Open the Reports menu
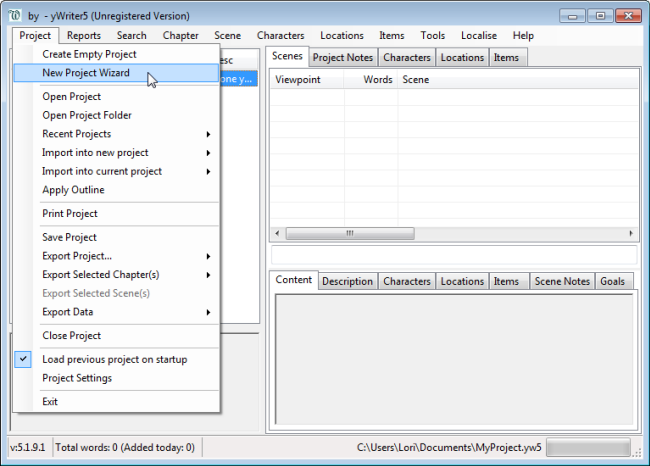 [x=84, y=36]
